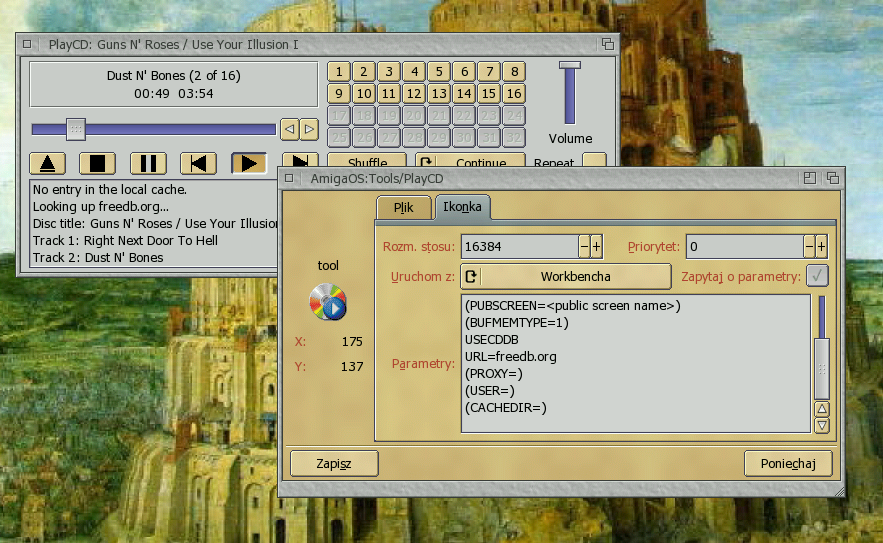Screen dimensions: 883x543
Task: Select track 5 button
Action: 439,72
